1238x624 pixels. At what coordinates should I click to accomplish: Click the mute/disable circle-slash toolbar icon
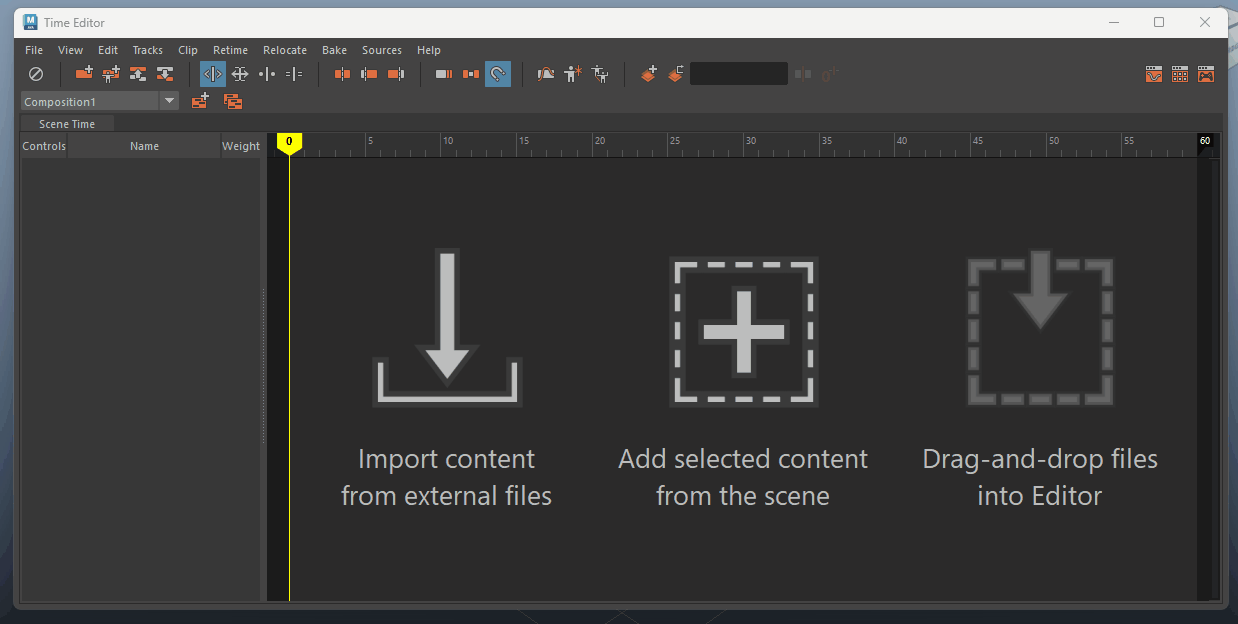click(x=35, y=74)
